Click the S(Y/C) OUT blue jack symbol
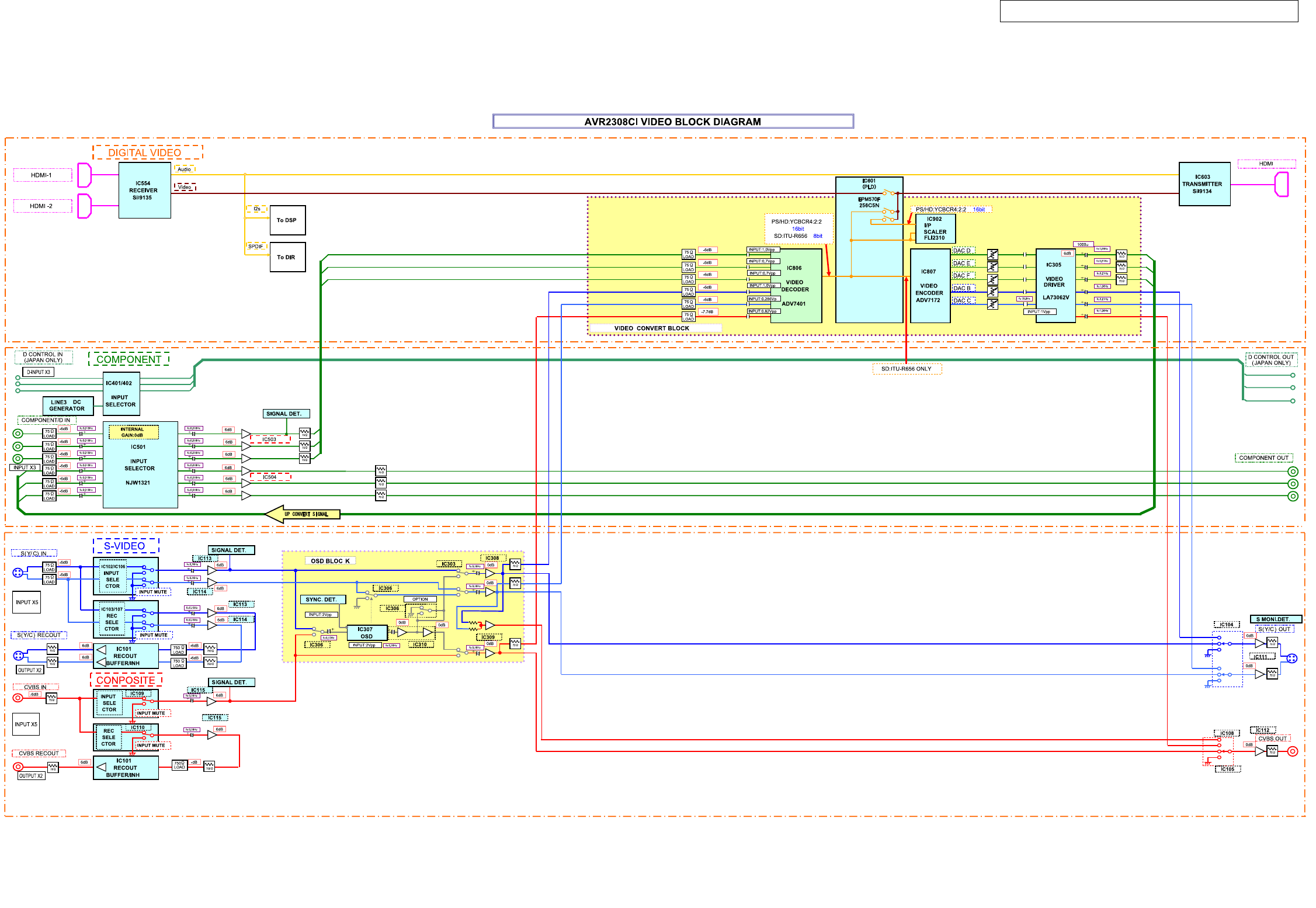The image size is (1316, 908). 1292,659
